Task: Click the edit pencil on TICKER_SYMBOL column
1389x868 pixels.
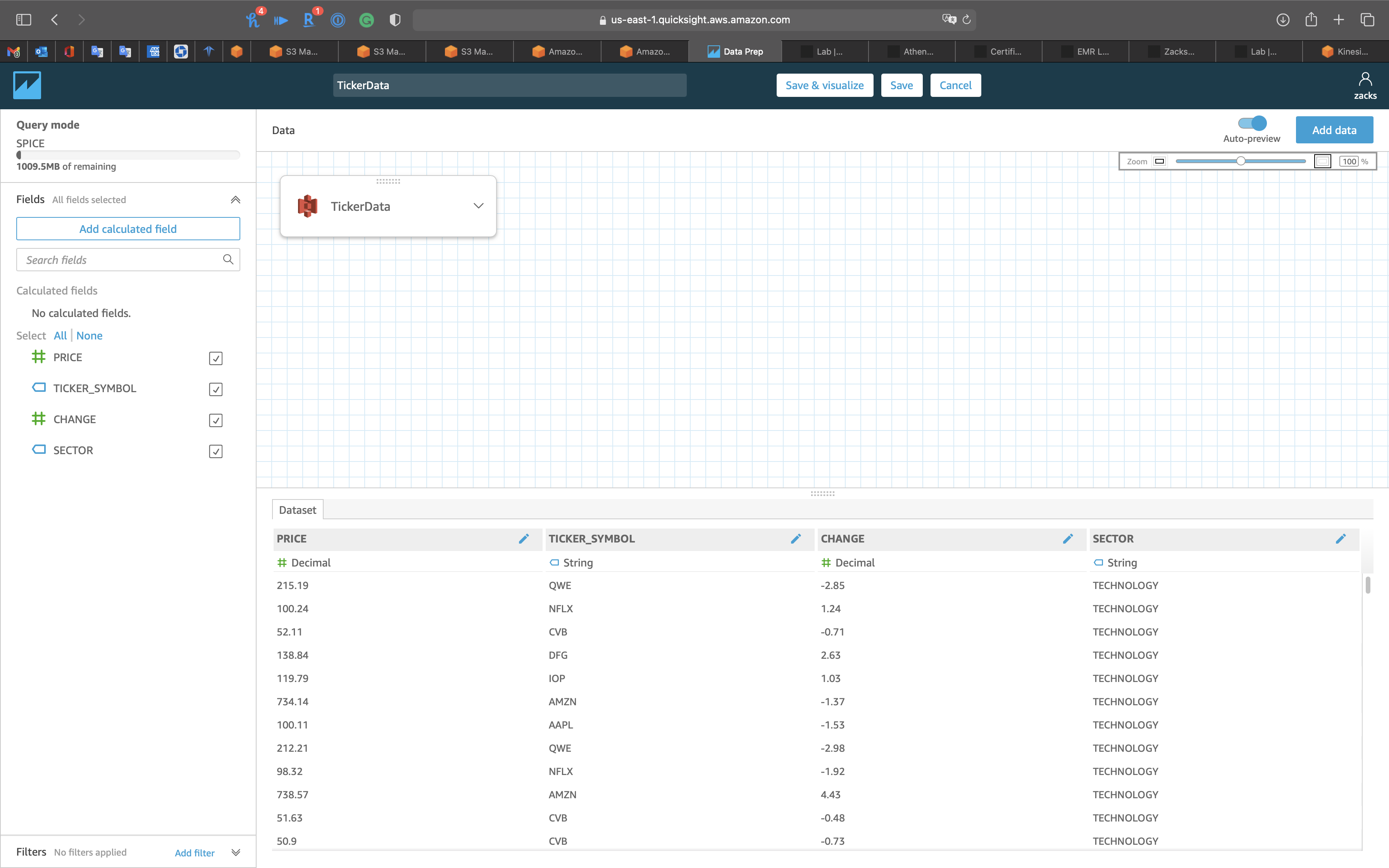Action: (796, 539)
